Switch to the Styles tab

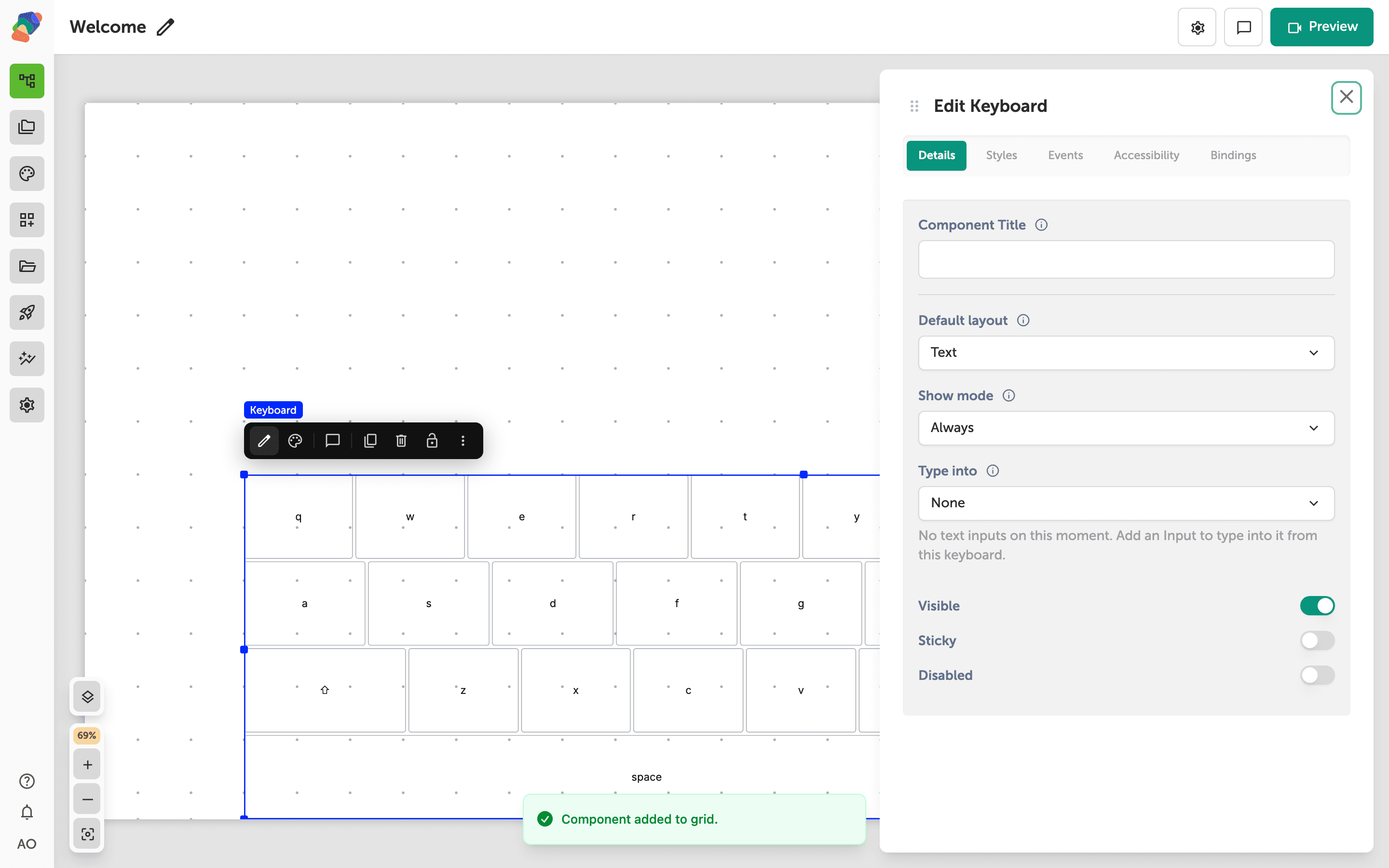[x=1002, y=155]
